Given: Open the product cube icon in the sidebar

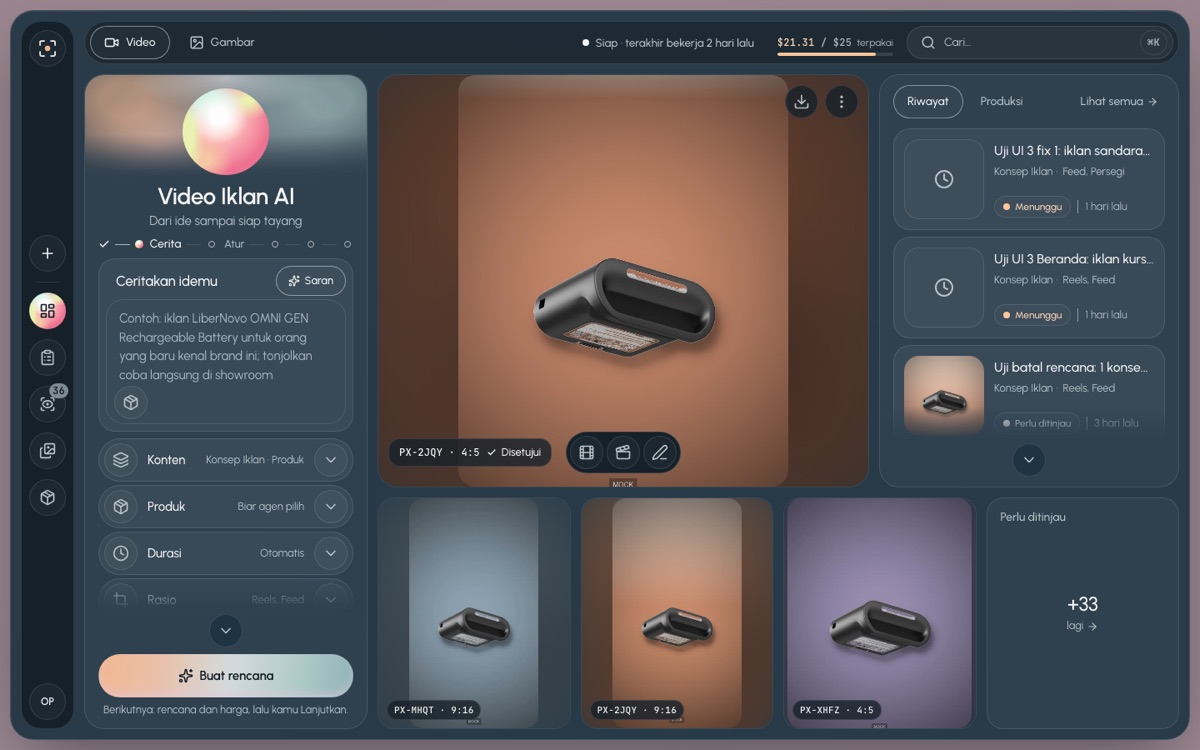Looking at the screenshot, I should tap(47, 497).
